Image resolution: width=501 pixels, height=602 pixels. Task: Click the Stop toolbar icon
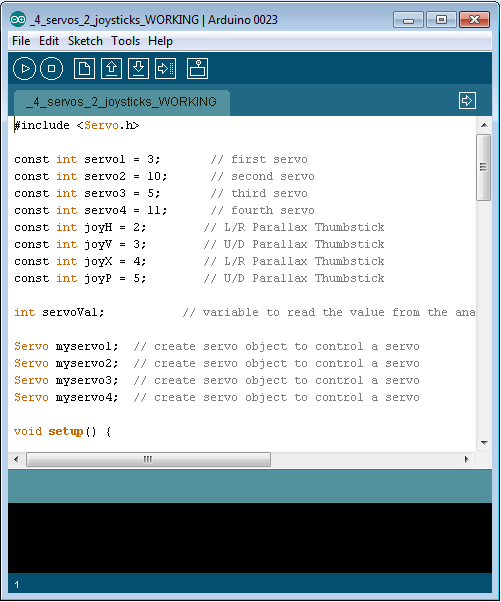(51, 69)
